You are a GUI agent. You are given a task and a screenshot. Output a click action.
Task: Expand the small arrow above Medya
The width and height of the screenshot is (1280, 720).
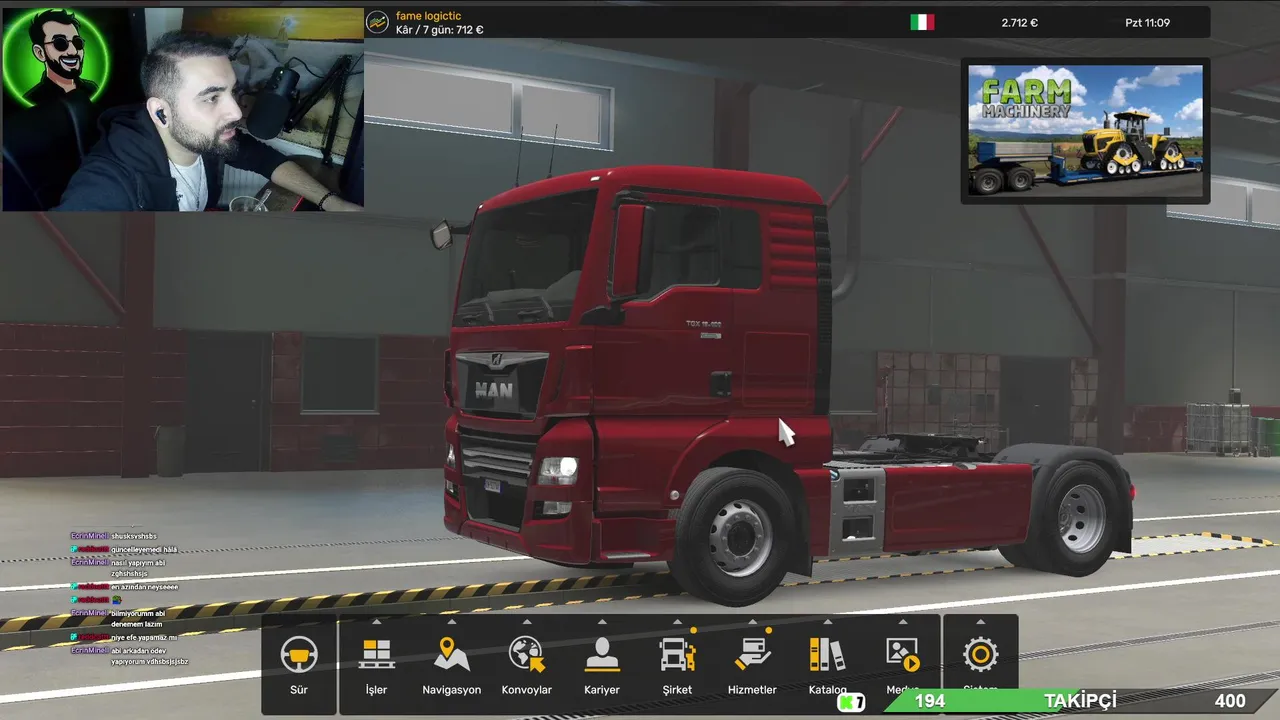click(902, 622)
